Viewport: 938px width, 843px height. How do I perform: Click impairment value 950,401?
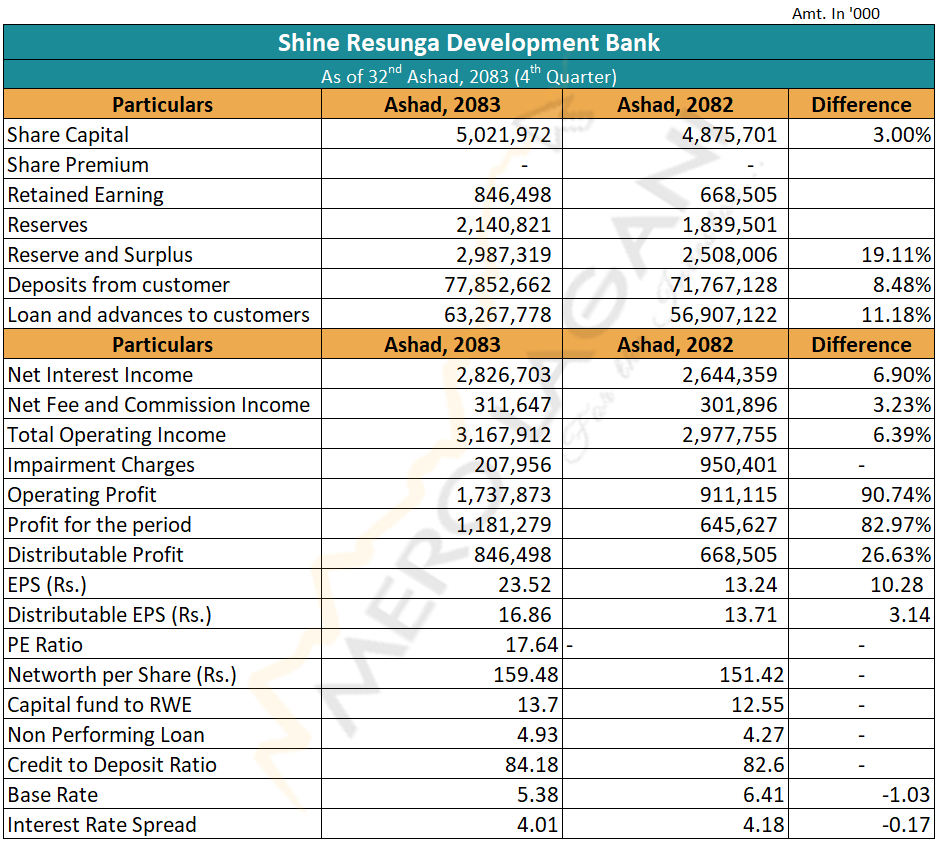coord(738,464)
